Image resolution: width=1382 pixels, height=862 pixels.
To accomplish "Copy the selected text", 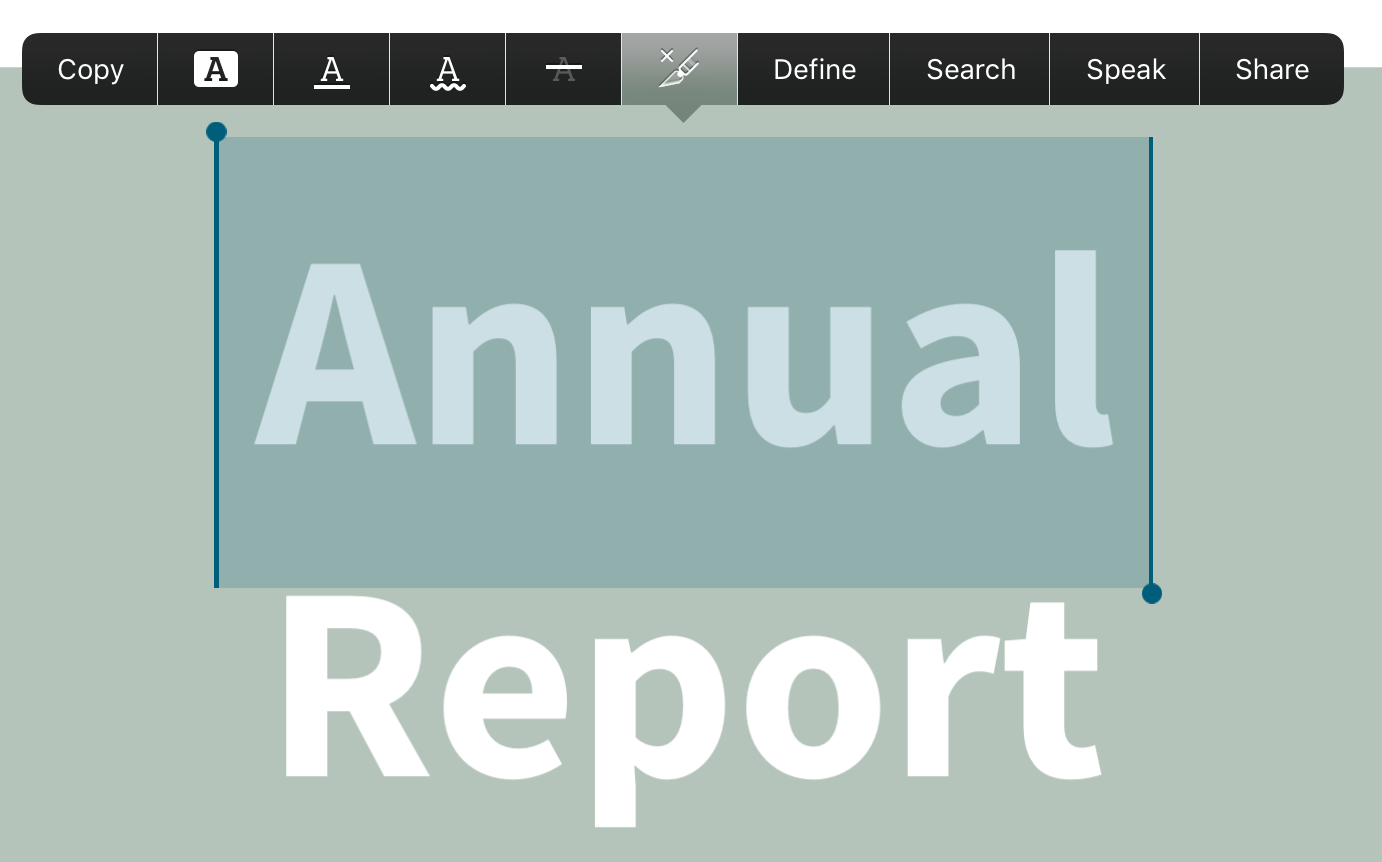I will point(90,69).
